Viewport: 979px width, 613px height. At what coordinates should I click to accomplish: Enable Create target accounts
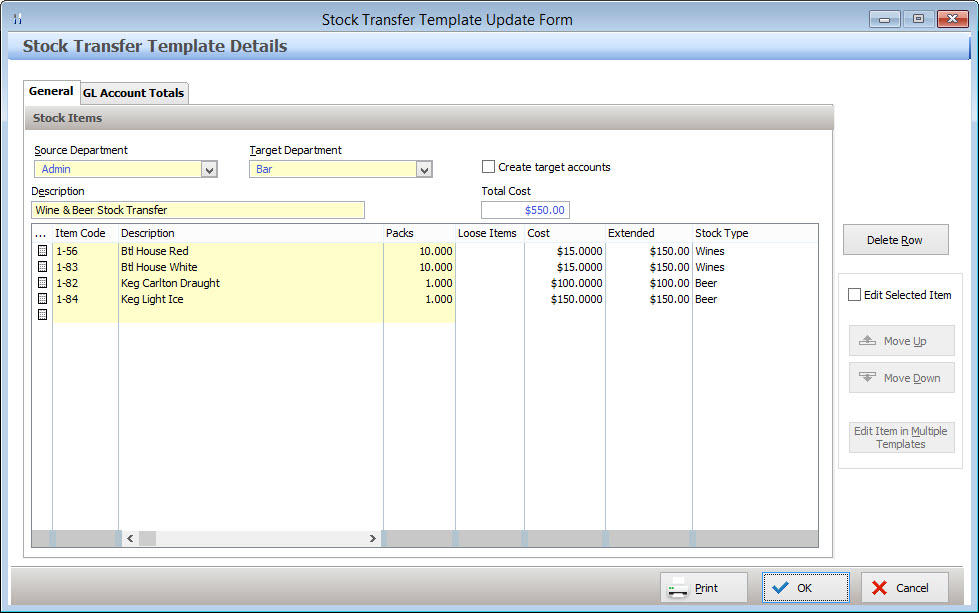[487, 167]
